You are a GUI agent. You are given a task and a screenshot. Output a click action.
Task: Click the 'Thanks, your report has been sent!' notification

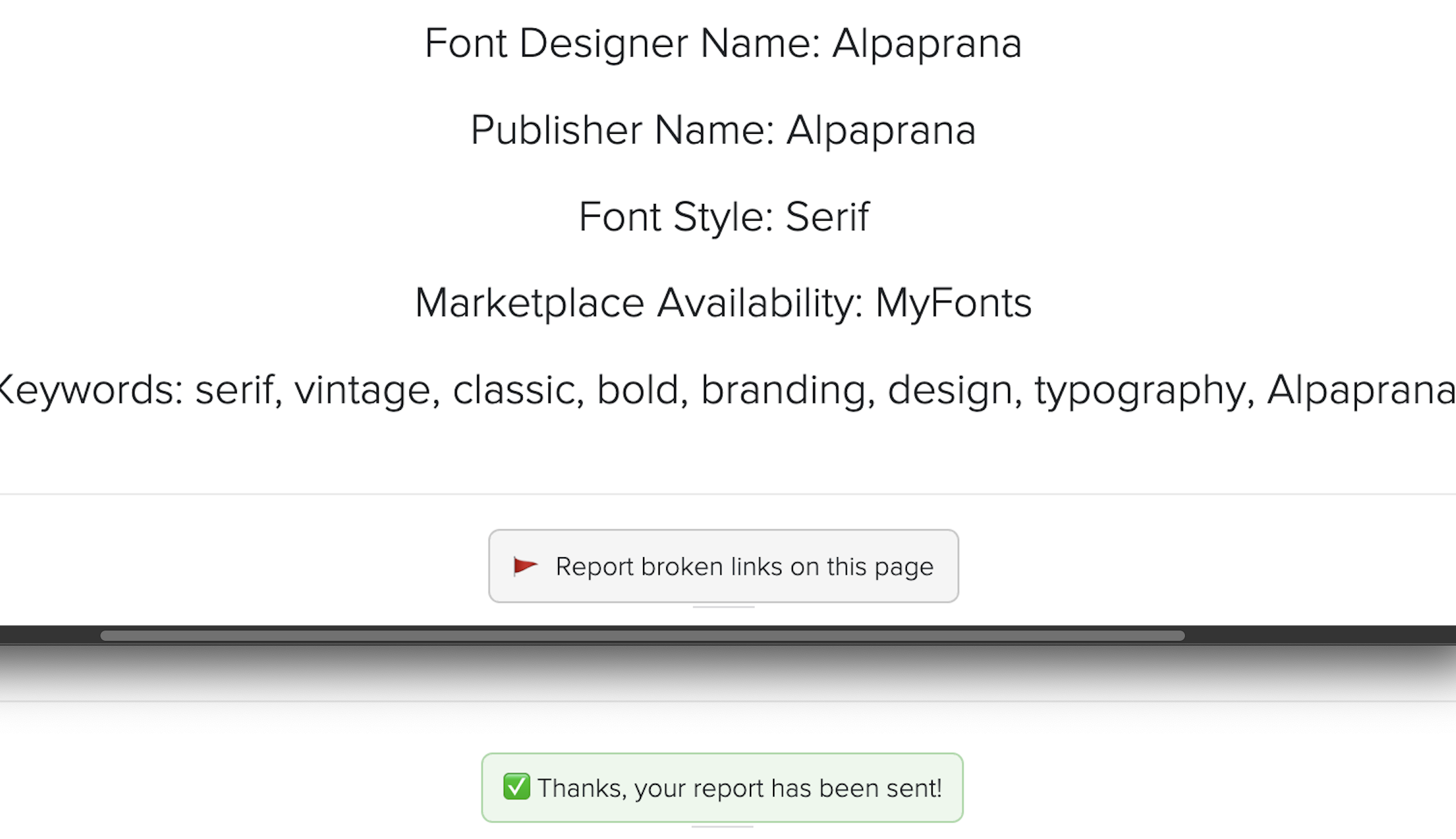[x=739, y=788]
